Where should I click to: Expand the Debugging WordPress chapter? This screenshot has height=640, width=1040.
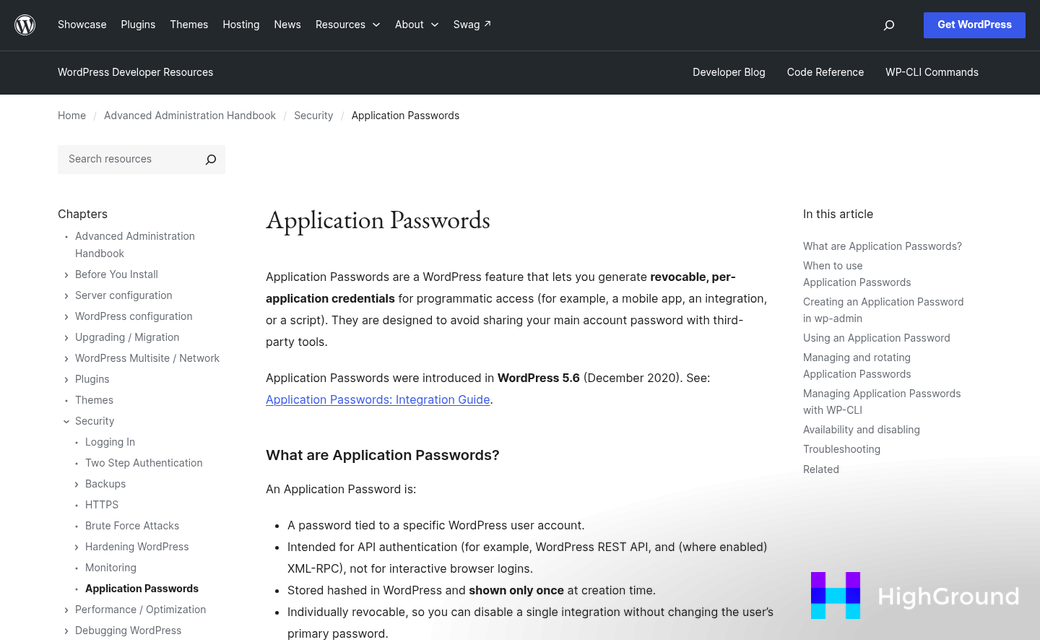coord(66,631)
